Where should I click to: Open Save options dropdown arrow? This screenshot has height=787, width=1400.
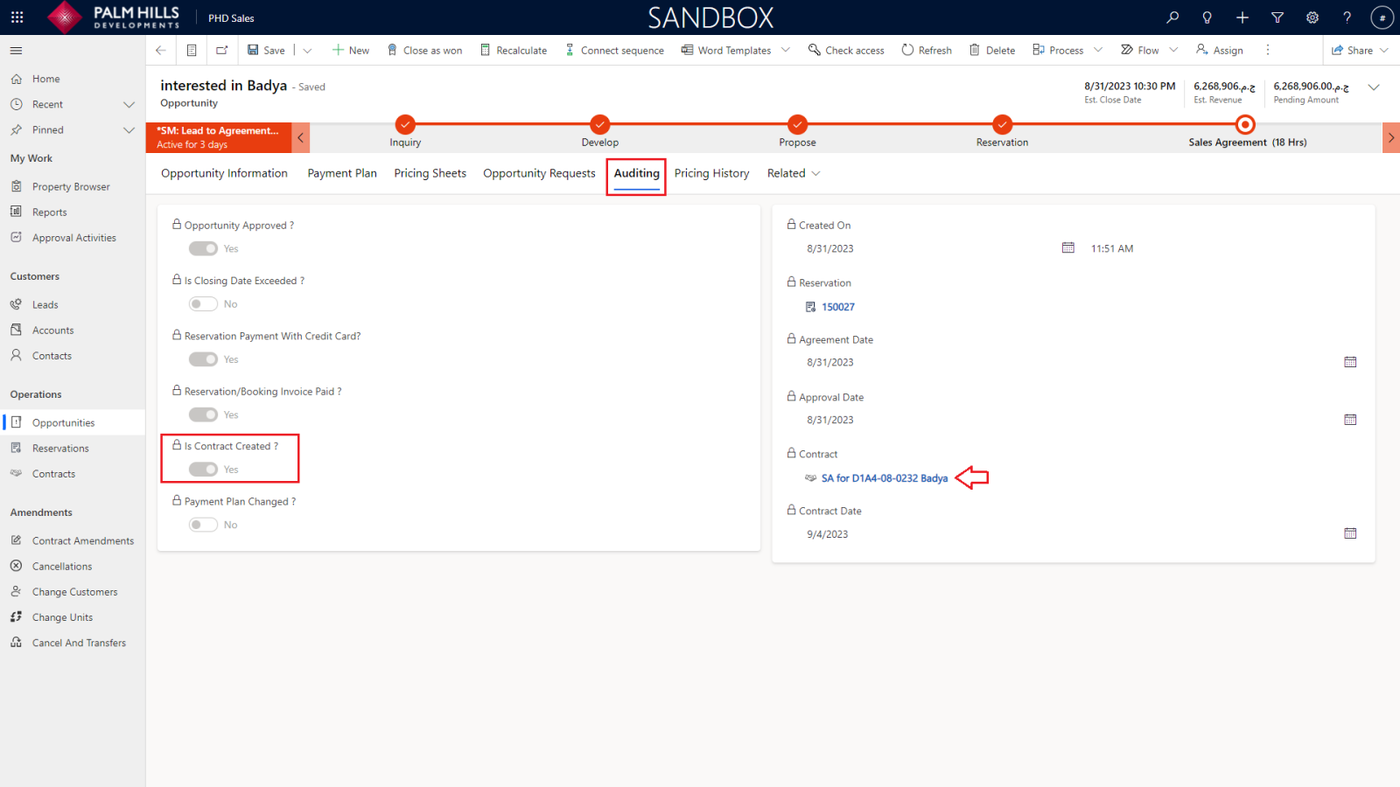[307, 50]
